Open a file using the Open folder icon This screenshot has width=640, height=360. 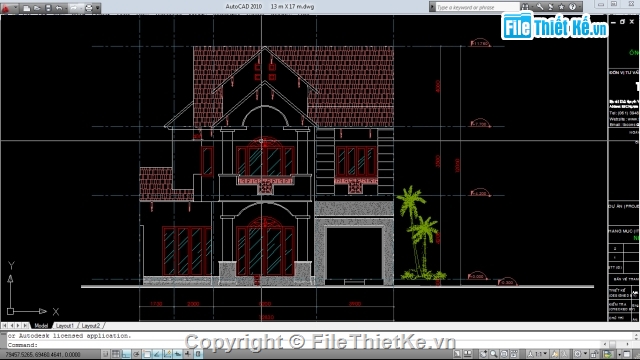click(x=37, y=8)
